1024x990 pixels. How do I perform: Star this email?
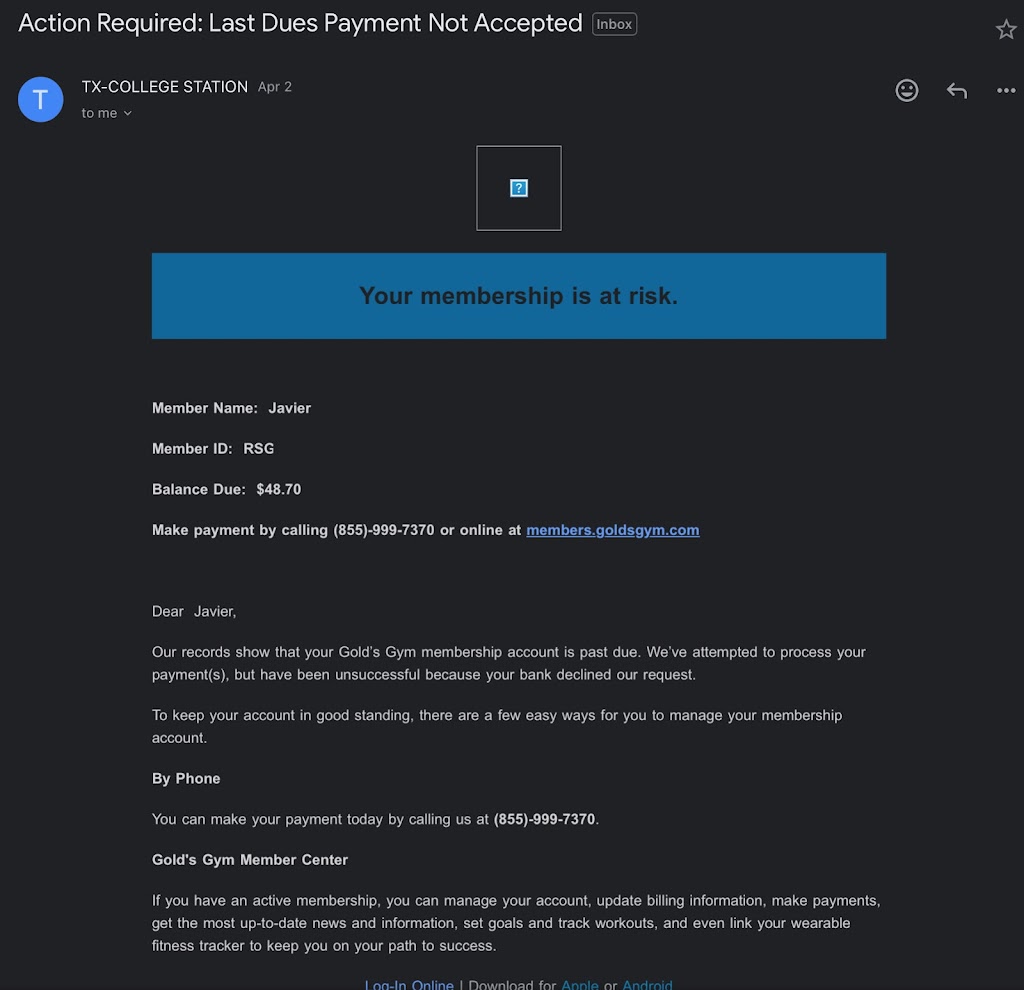click(1006, 30)
